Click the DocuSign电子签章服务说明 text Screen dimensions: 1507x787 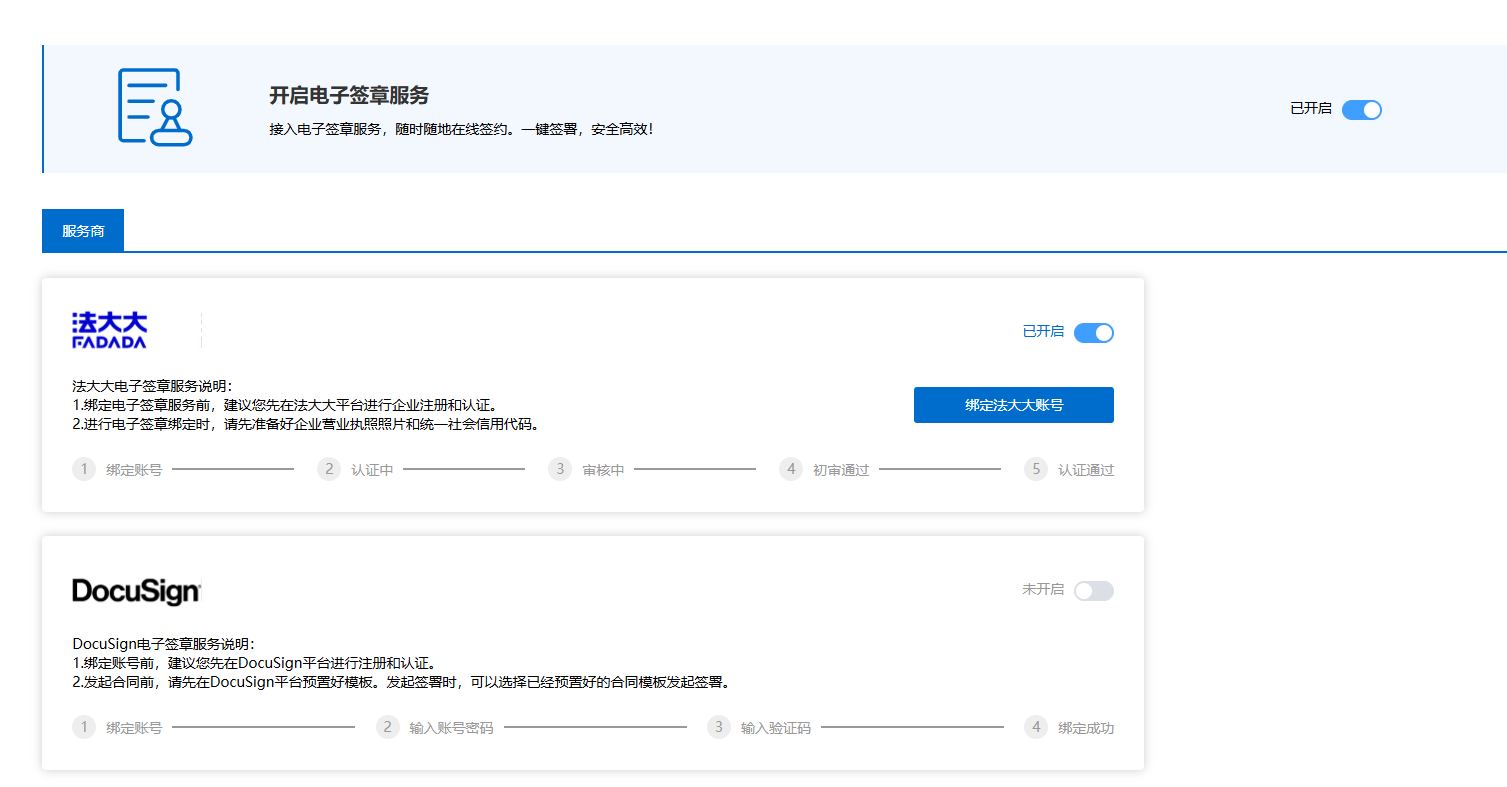point(164,644)
